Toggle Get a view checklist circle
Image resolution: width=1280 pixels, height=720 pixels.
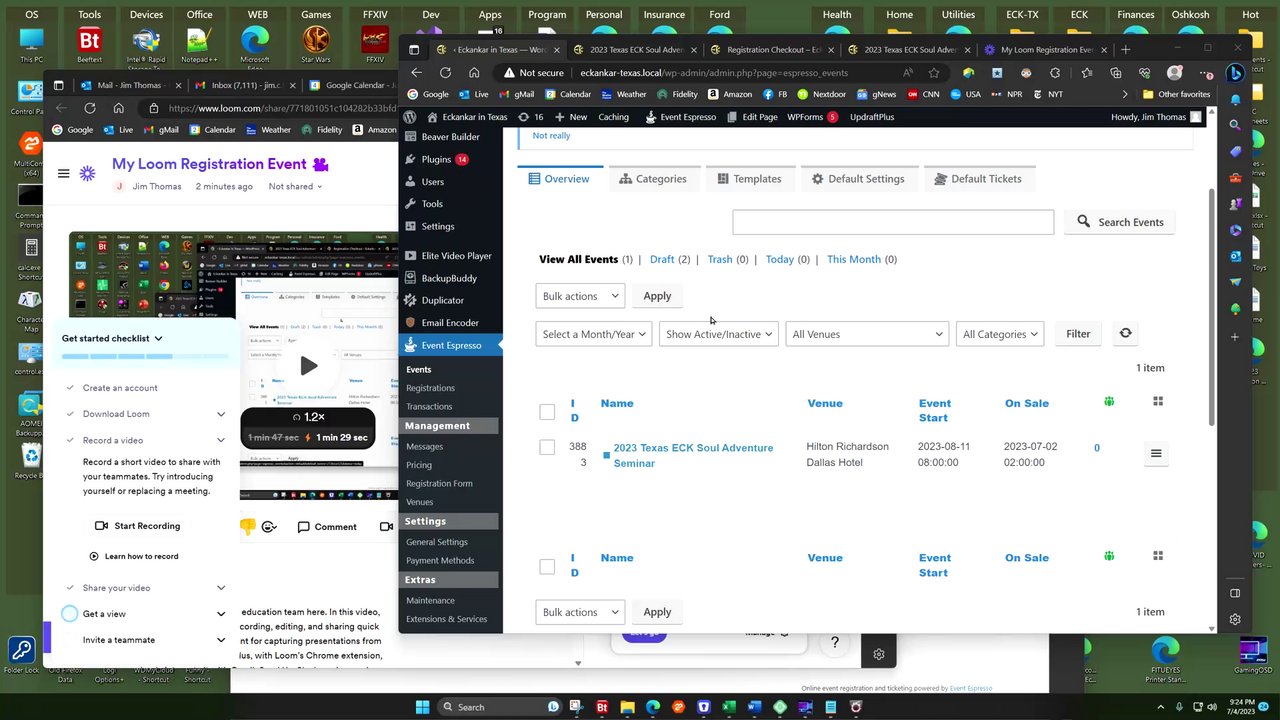(x=70, y=614)
